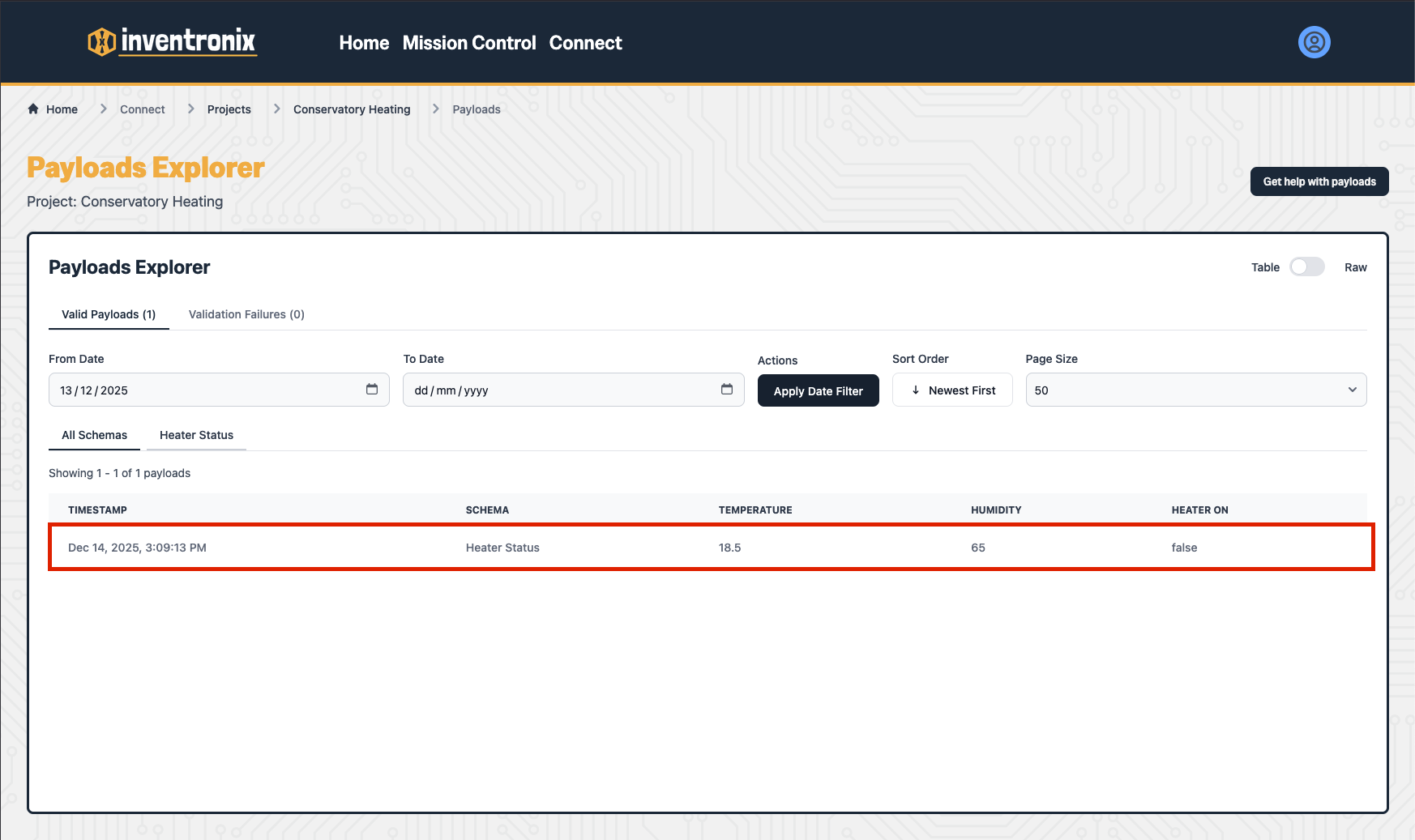This screenshot has height=840, width=1415.
Task: Open the calendar picker for From Date
Action: (373, 390)
